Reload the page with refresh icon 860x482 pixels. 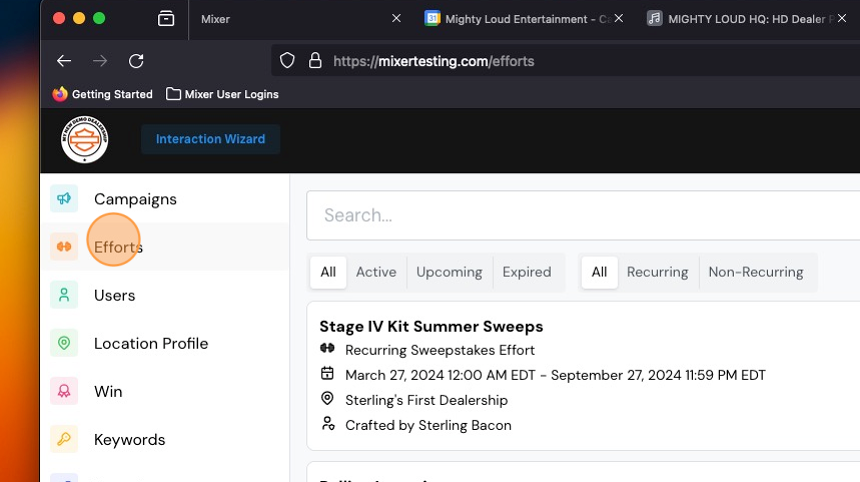point(136,61)
